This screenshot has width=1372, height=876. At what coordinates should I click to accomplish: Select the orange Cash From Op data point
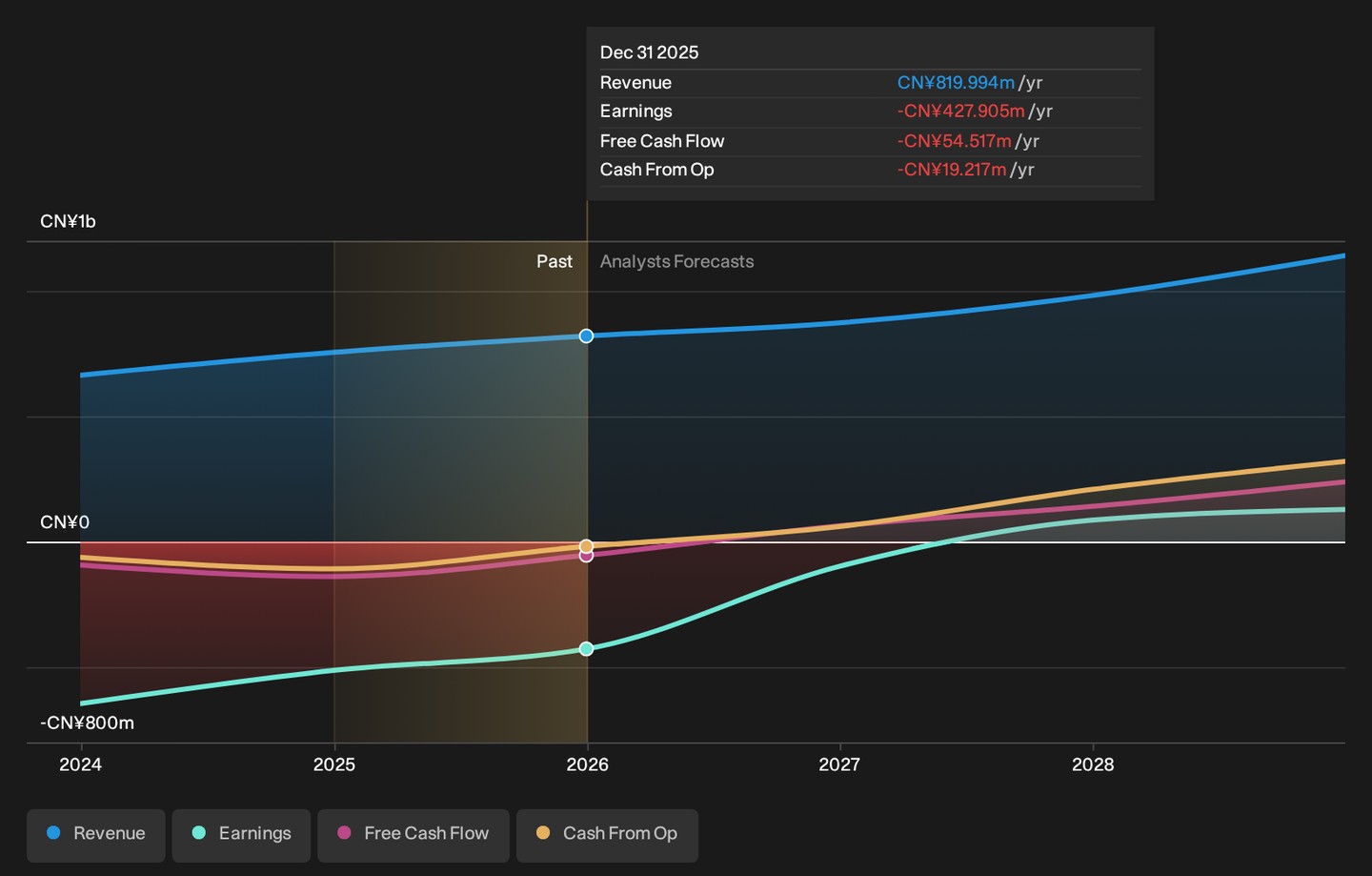tap(587, 546)
